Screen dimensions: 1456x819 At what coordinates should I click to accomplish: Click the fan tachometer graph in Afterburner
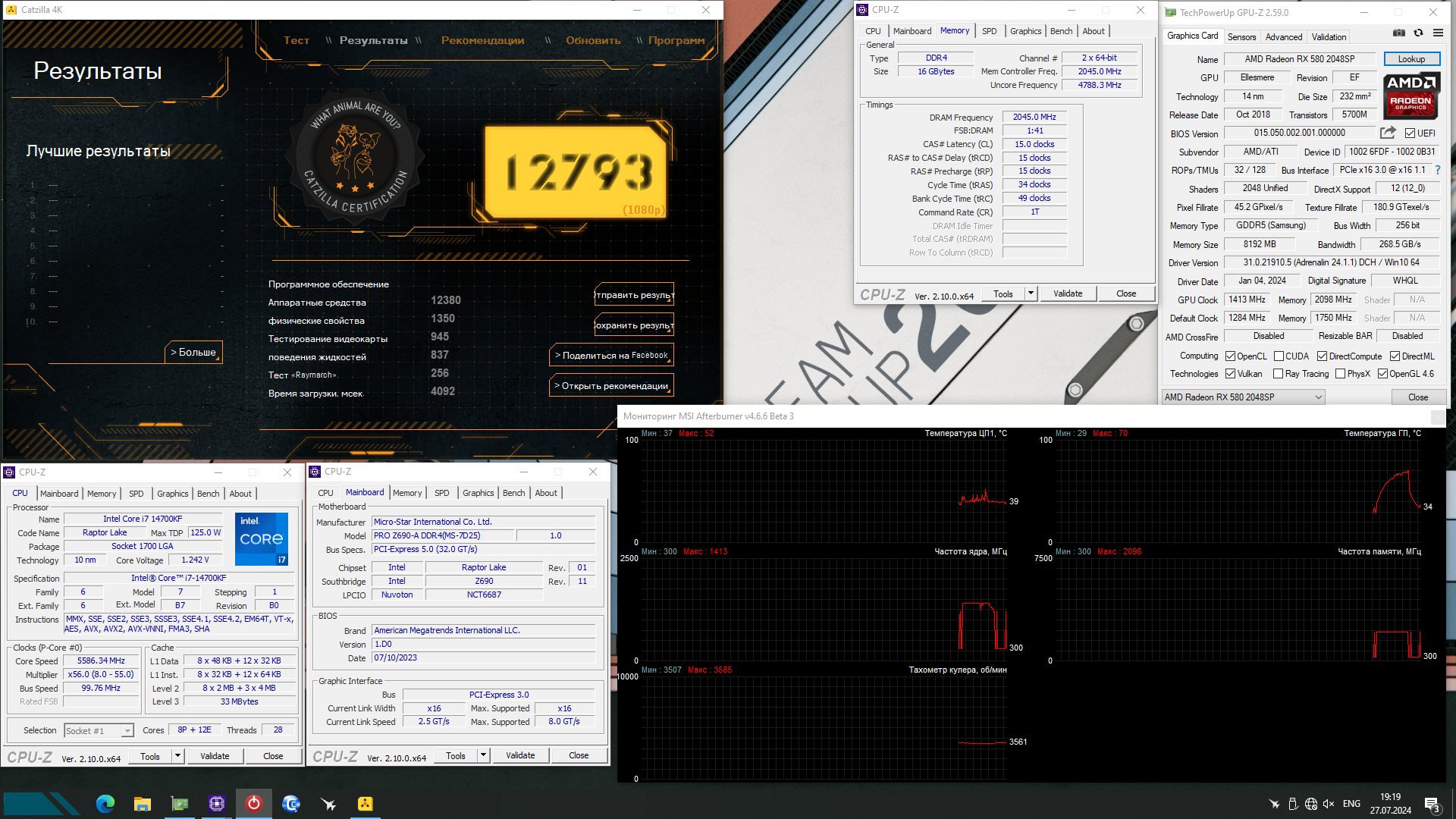(x=825, y=727)
